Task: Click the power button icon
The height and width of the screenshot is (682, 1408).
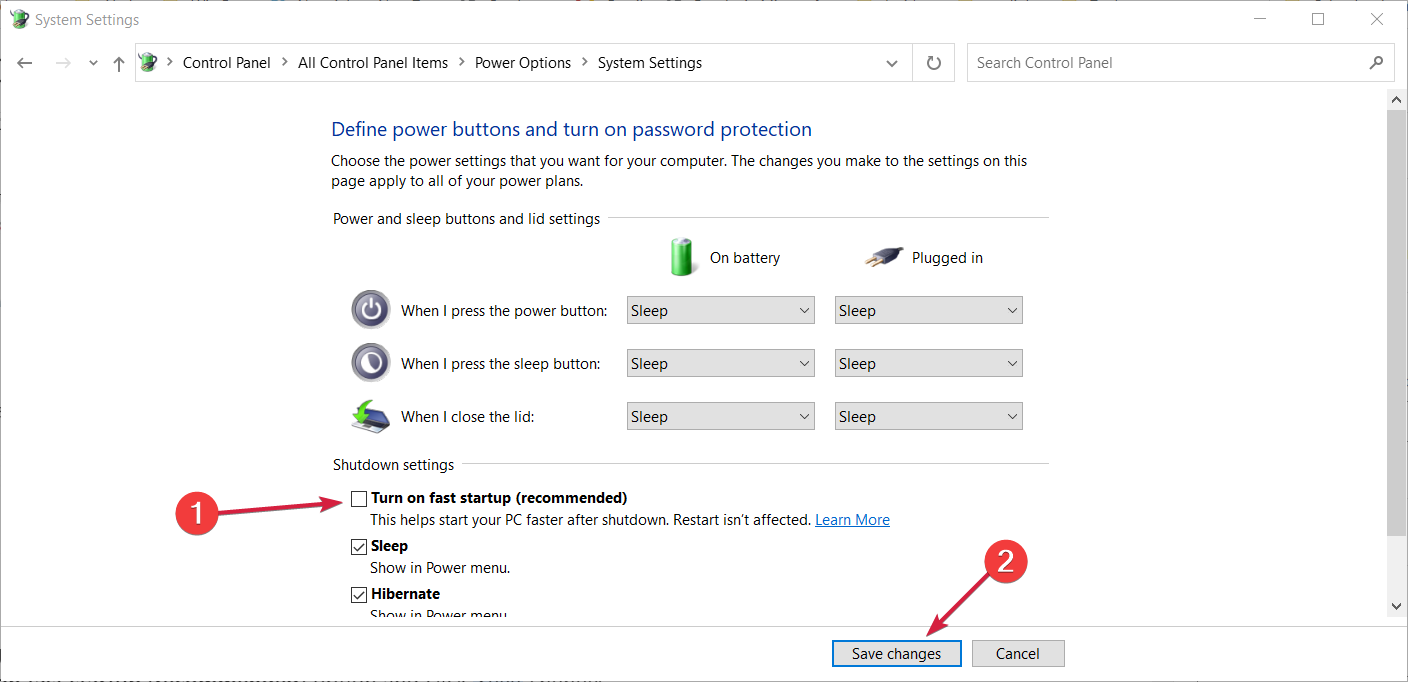Action: (x=371, y=310)
